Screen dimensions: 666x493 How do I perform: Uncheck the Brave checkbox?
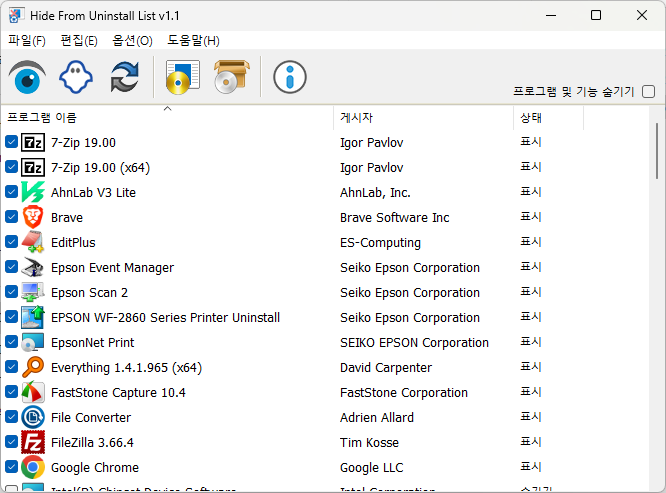[11, 217]
